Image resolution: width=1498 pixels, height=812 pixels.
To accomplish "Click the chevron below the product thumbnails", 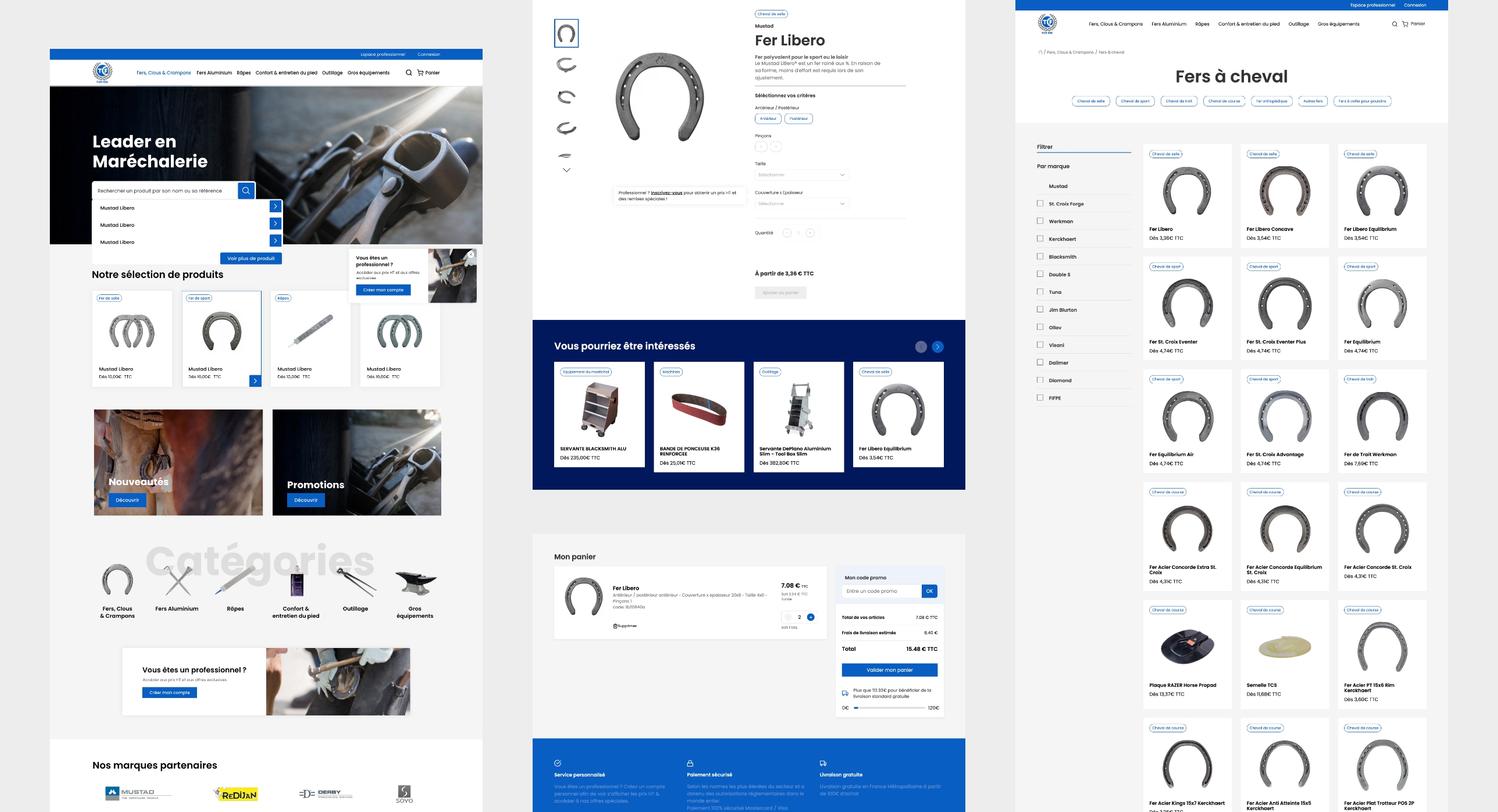I will click(x=566, y=170).
